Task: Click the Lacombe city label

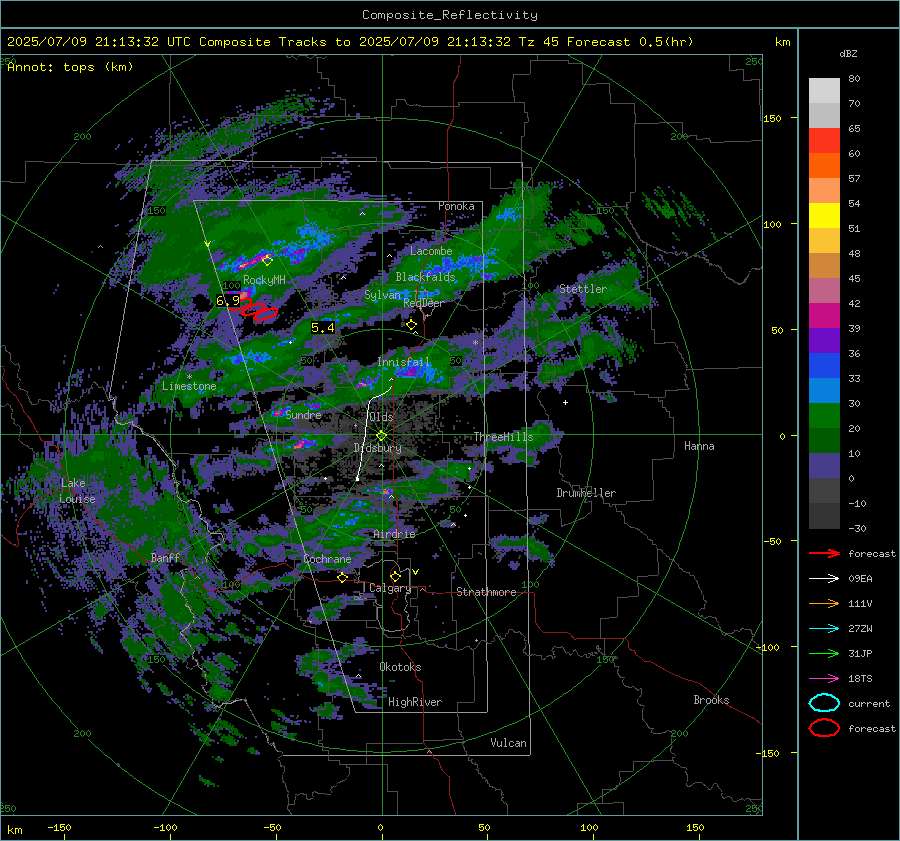Action: click(431, 251)
